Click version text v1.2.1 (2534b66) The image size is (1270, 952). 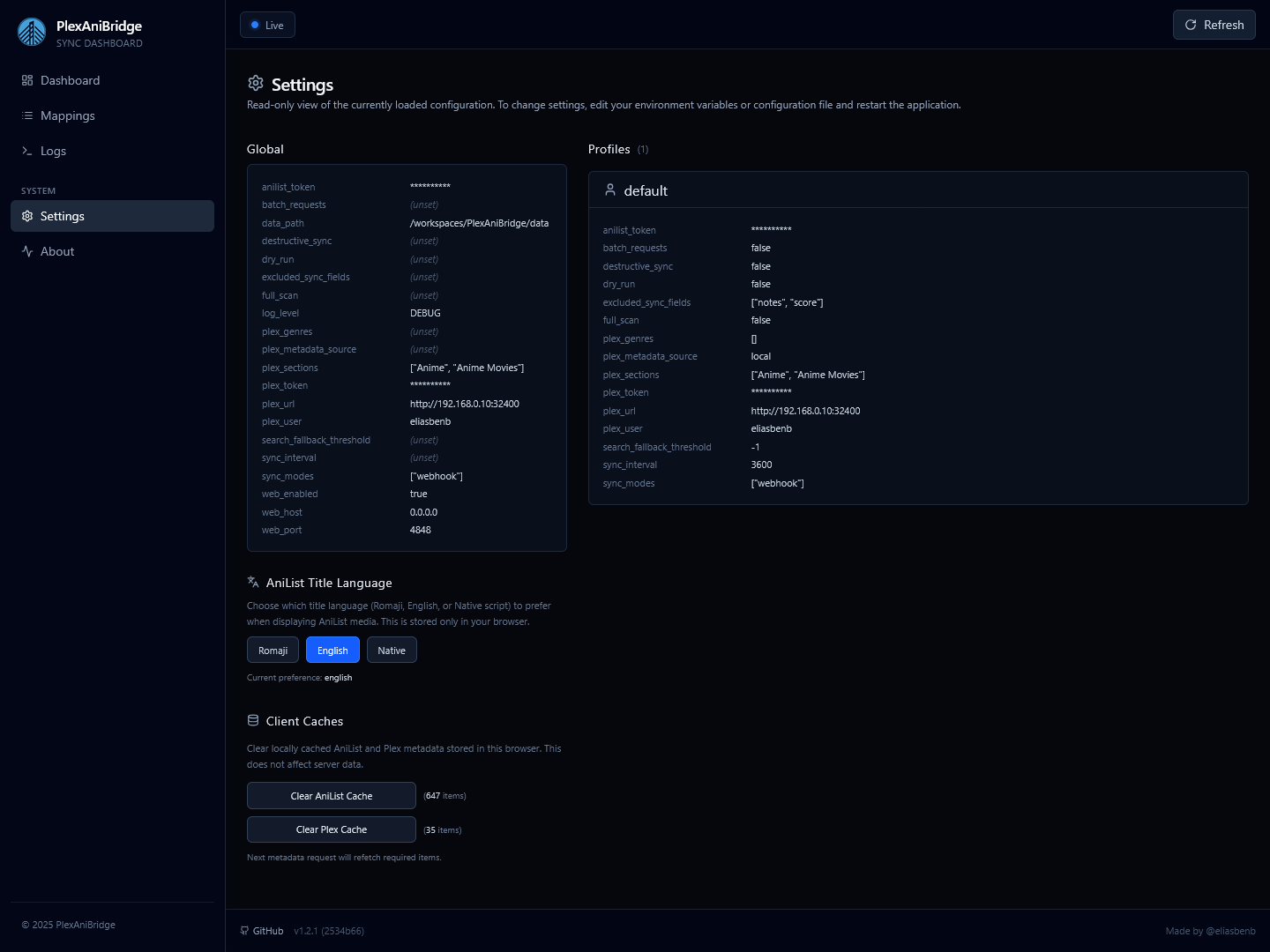(329, 931)
